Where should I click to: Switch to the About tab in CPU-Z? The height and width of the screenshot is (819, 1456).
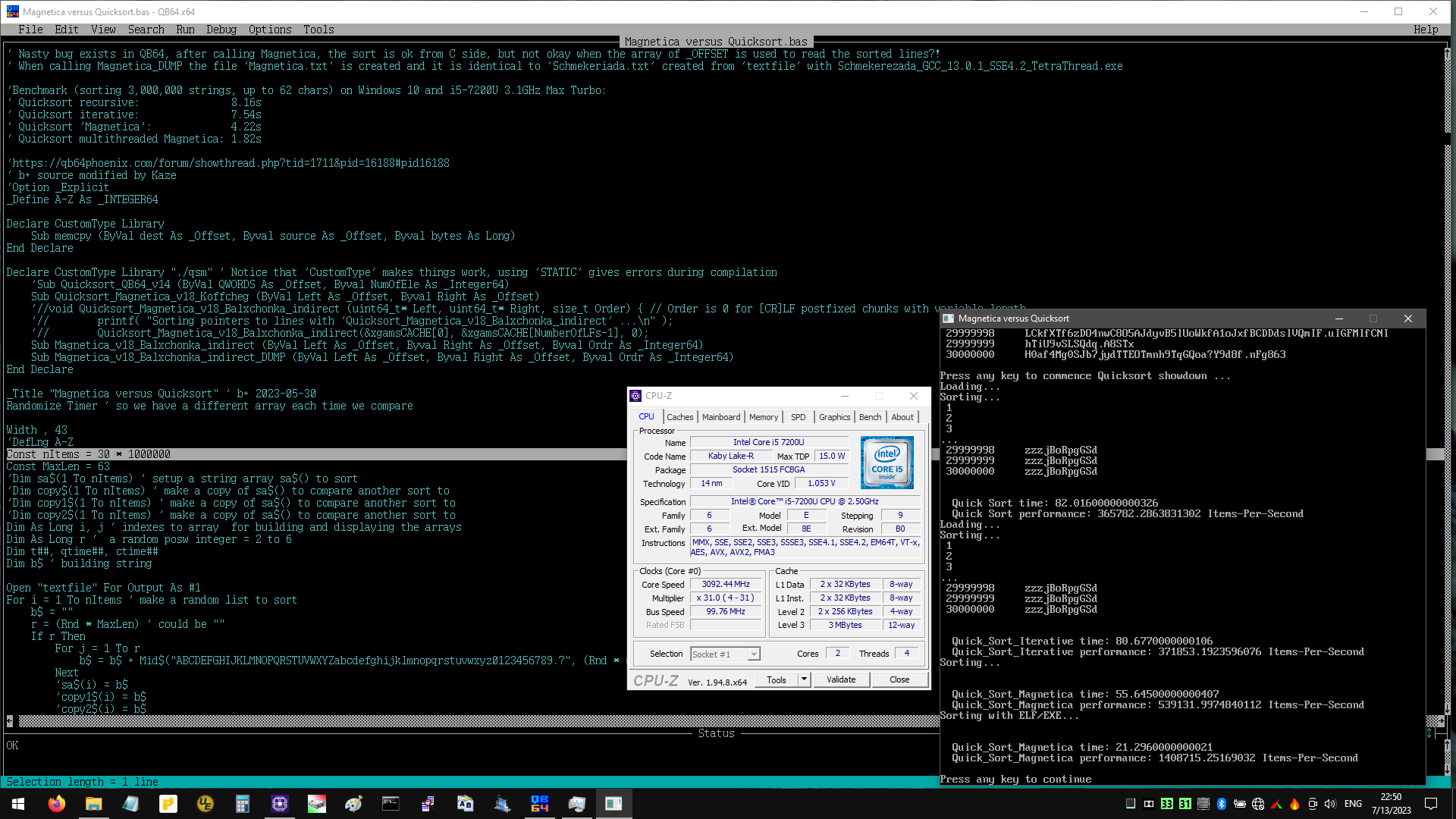[902, 417]
